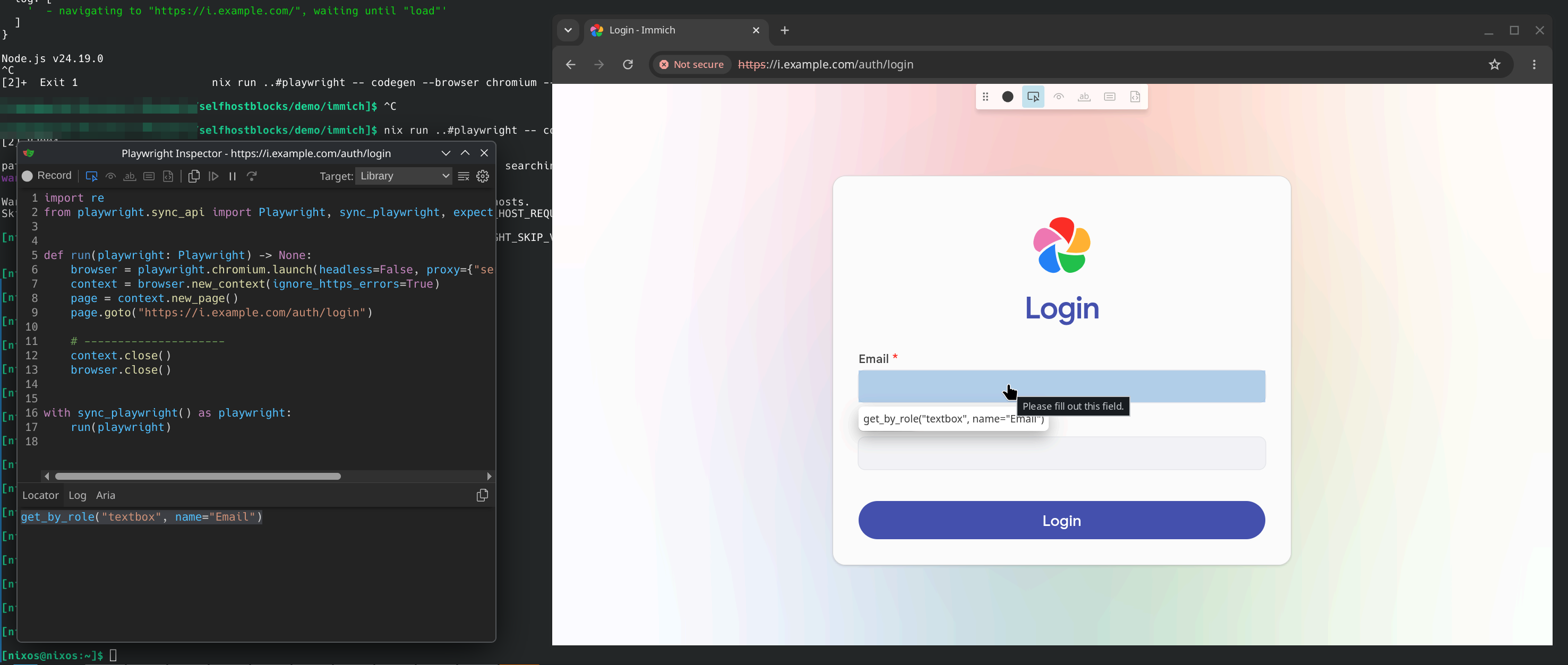The width and height of the screenshot is (1568, 665).
Task: Close the Login - Immich tab
Action: tap(756, 30)
